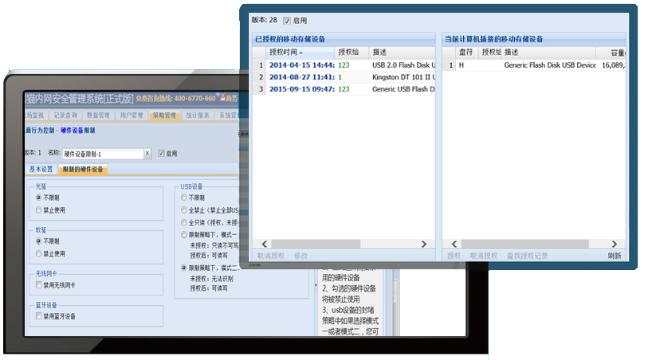Select 限制策略下 模式一 option

point(184,235)
